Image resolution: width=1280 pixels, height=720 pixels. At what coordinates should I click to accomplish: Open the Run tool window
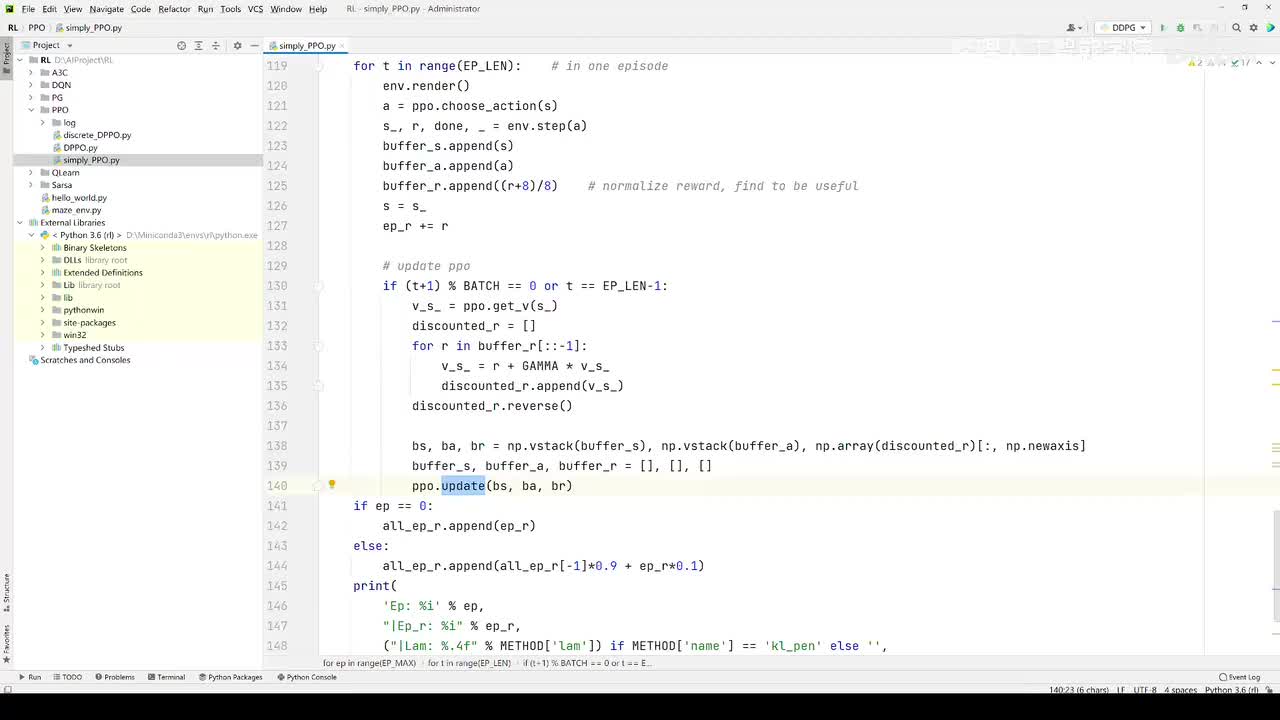coord(29,677)
